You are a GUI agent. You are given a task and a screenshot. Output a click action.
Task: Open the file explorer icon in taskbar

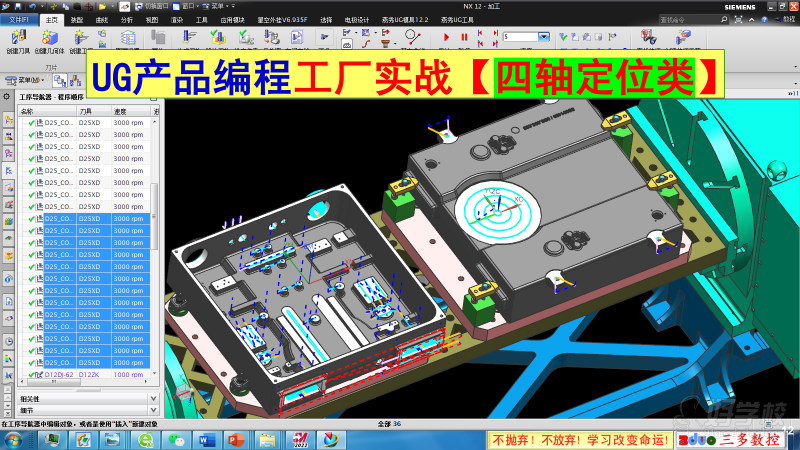coord(268,440)
